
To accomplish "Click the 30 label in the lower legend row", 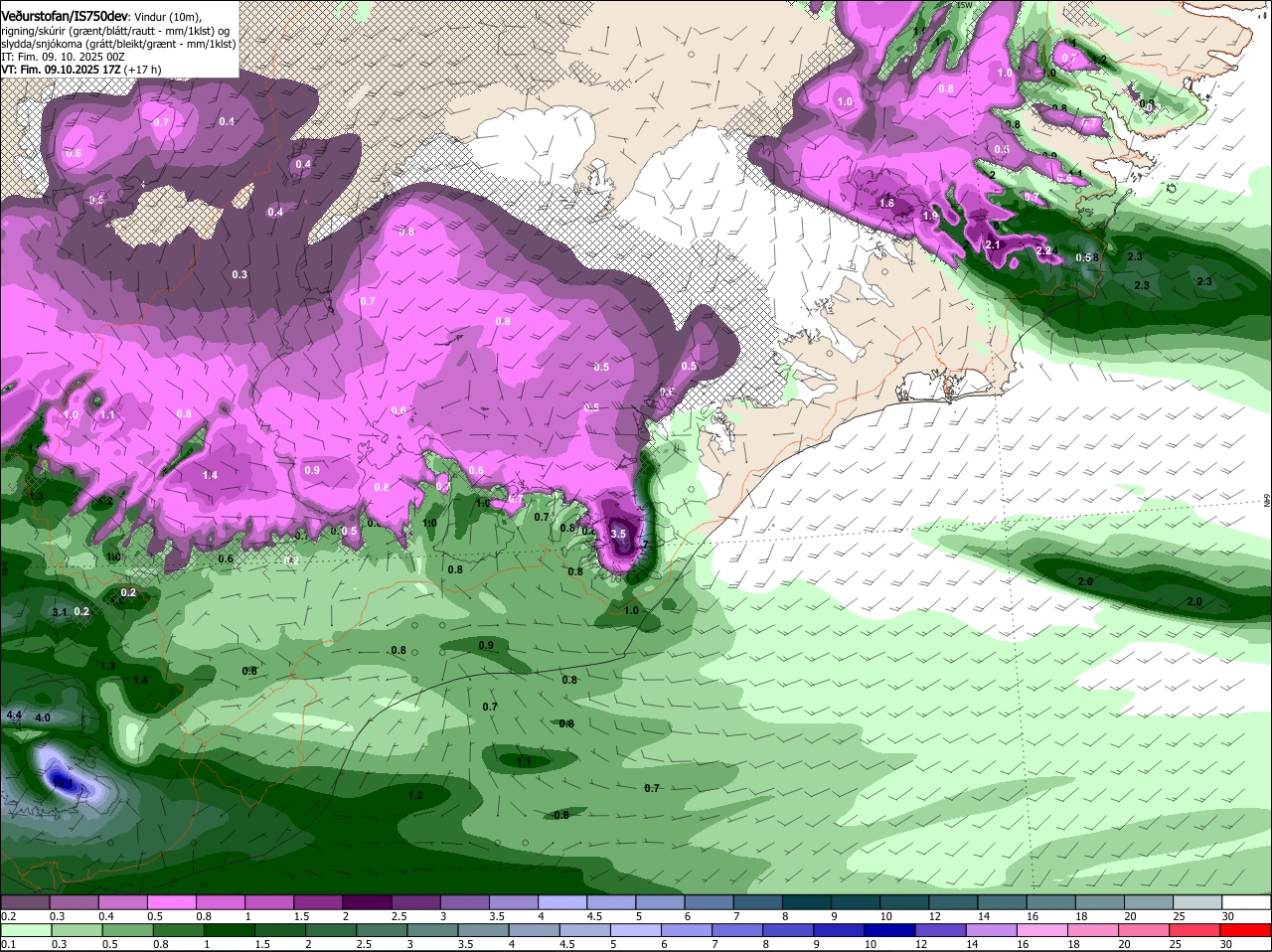I will click(x=1225, y=944).
